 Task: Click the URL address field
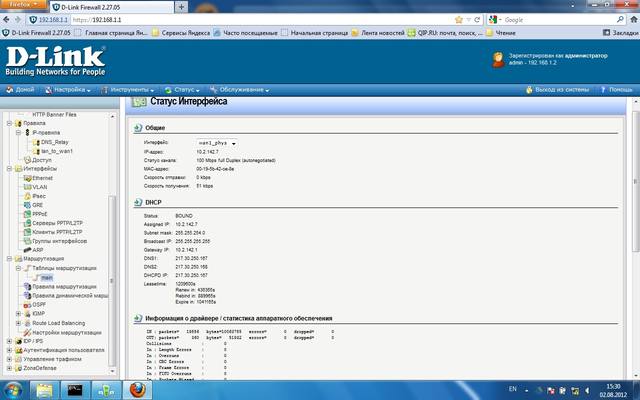[x=261, y=20]
